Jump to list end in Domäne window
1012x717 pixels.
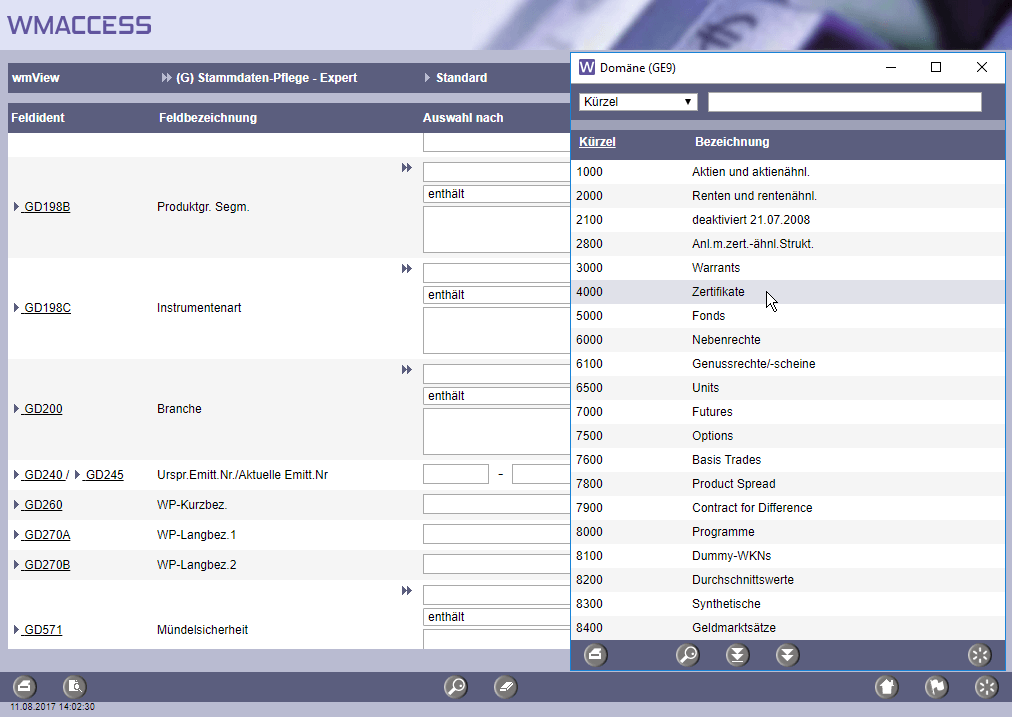(737, 655)
